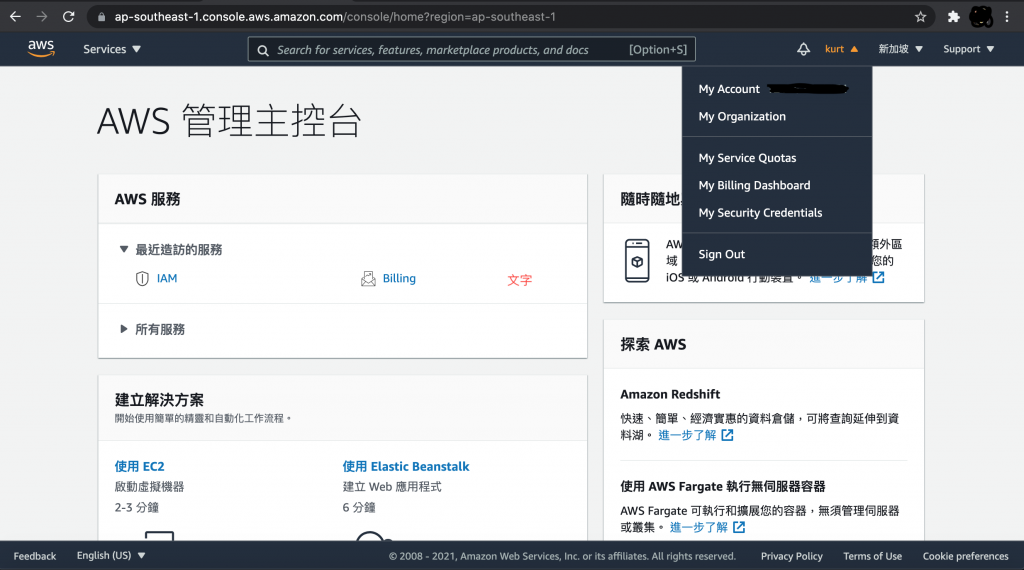Open the 新加坡 region dropdown

(901, 49)
